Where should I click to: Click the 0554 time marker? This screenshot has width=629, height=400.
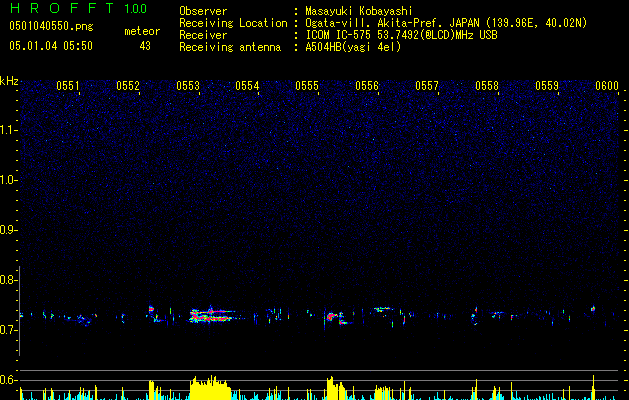(x=247, y=86)
